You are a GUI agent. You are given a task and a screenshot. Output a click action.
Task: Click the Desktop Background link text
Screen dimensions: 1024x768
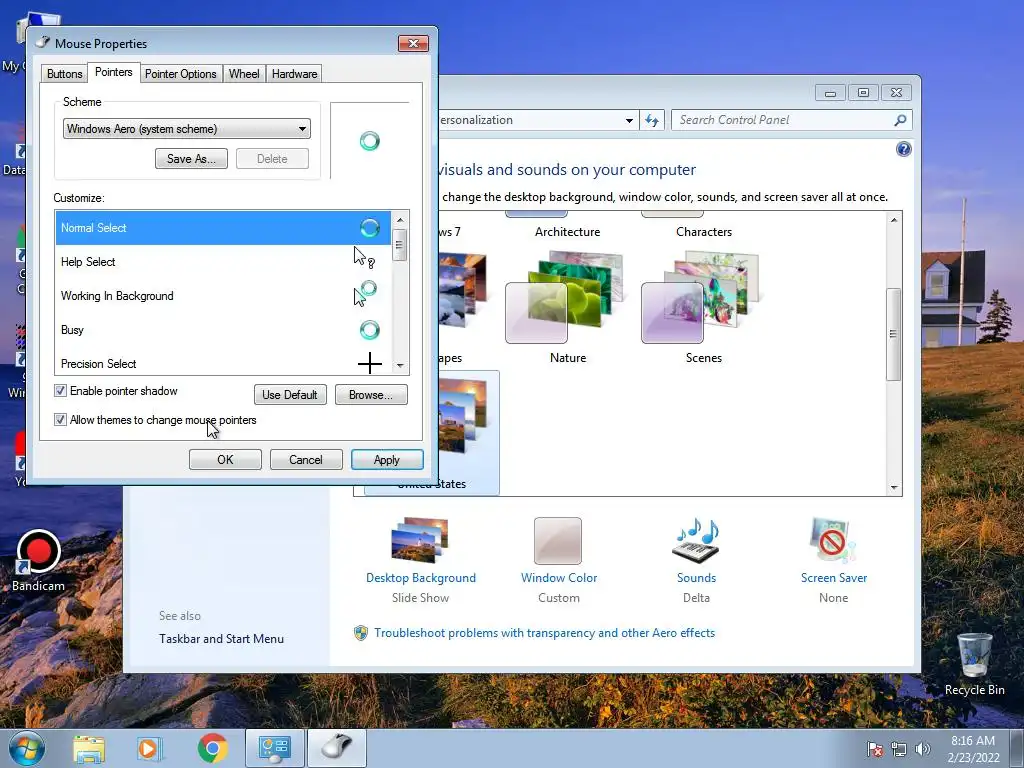click(421, 578)
